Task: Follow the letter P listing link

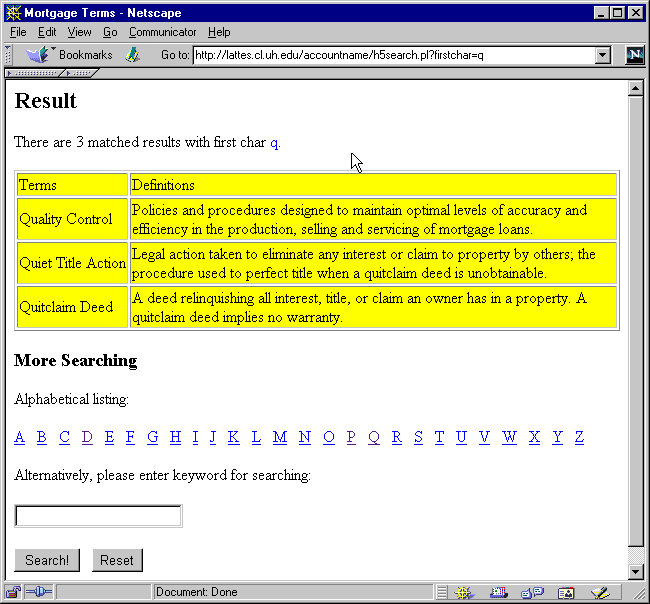Action: coord(351,437)
